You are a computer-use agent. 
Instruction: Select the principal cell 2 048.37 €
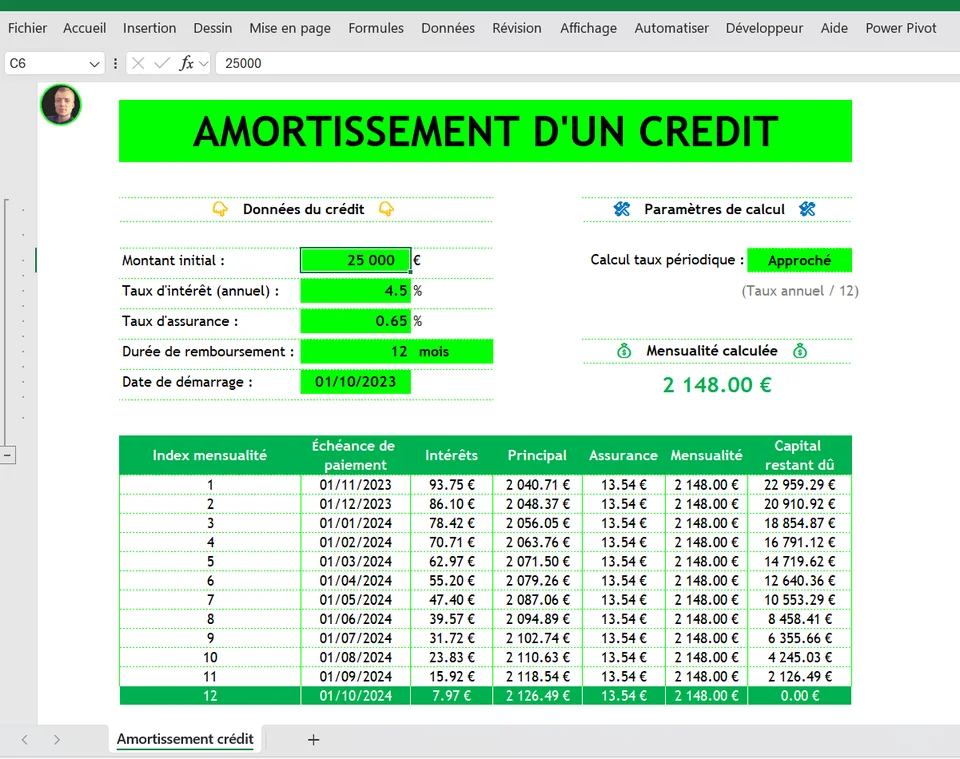click(538, 504)
